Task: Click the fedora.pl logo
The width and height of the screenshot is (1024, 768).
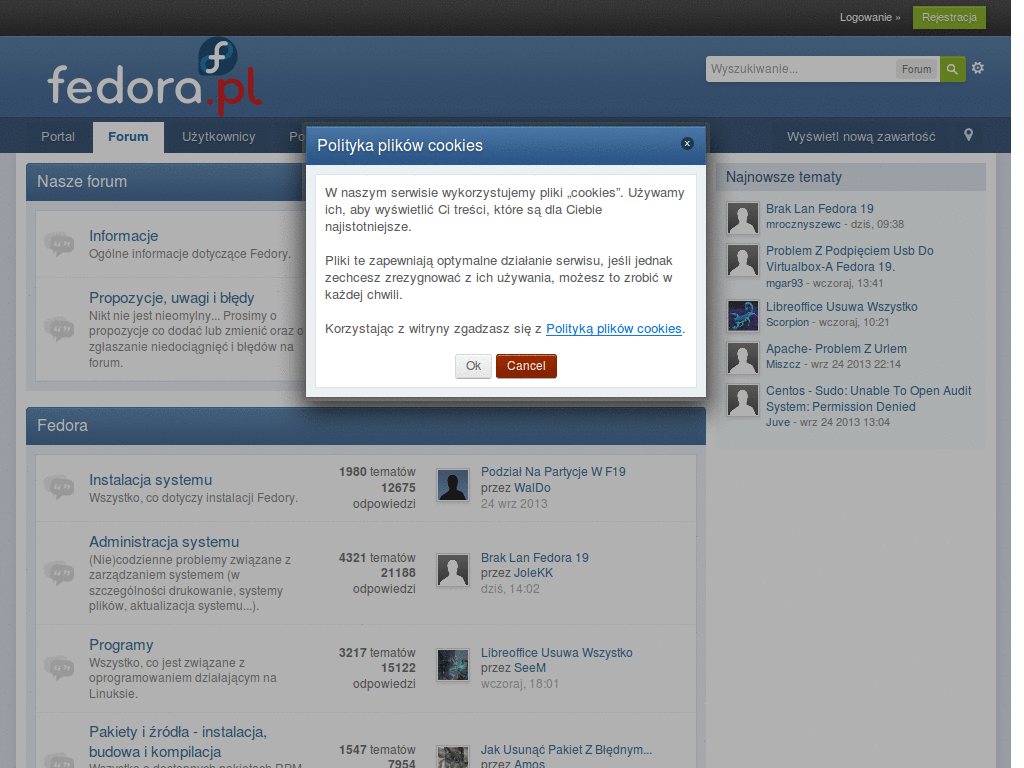Action: pyautogui.click(x=155, y=77)
